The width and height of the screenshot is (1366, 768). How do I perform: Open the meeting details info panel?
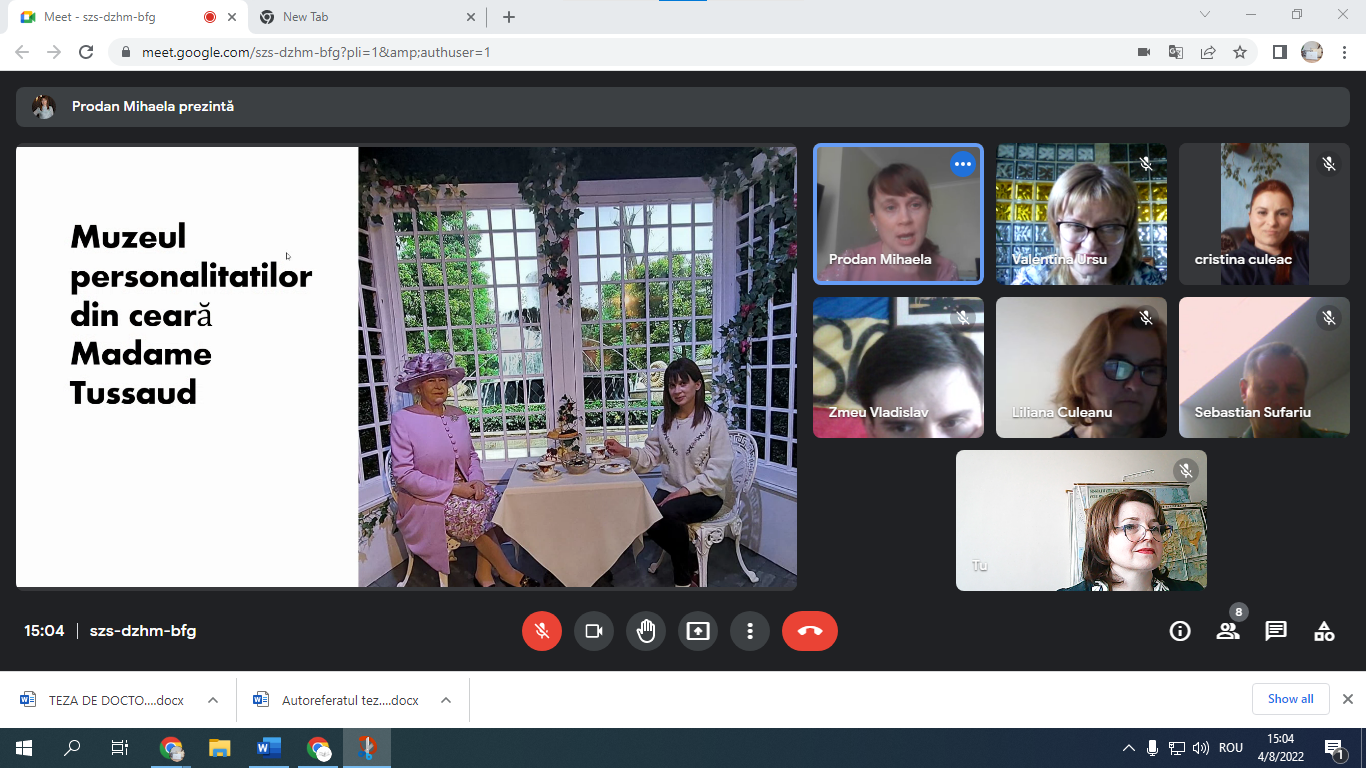click(1180, 631)
